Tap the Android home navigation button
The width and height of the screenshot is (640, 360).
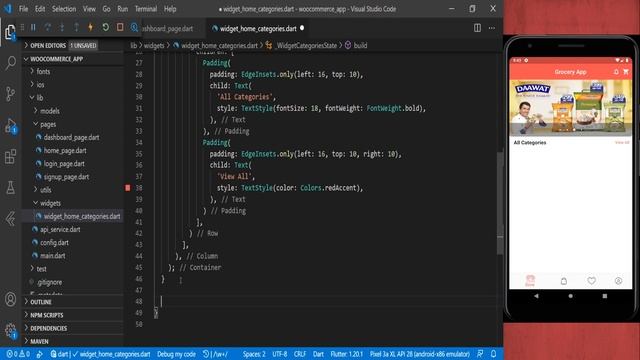pos(571,296)
